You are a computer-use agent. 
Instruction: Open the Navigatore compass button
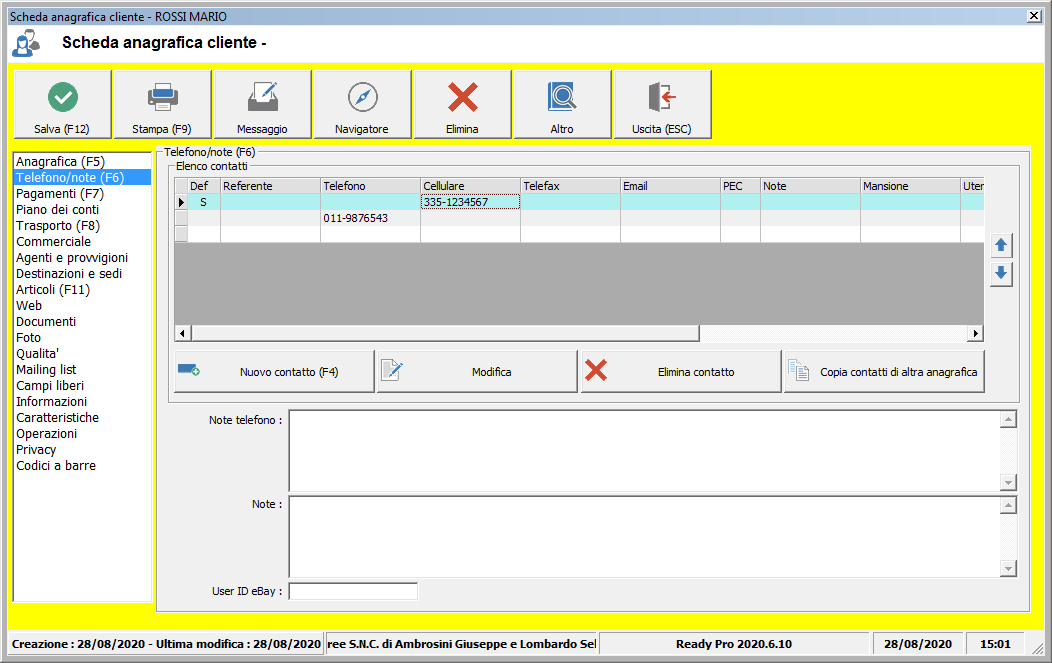click(x=362, y=105)
